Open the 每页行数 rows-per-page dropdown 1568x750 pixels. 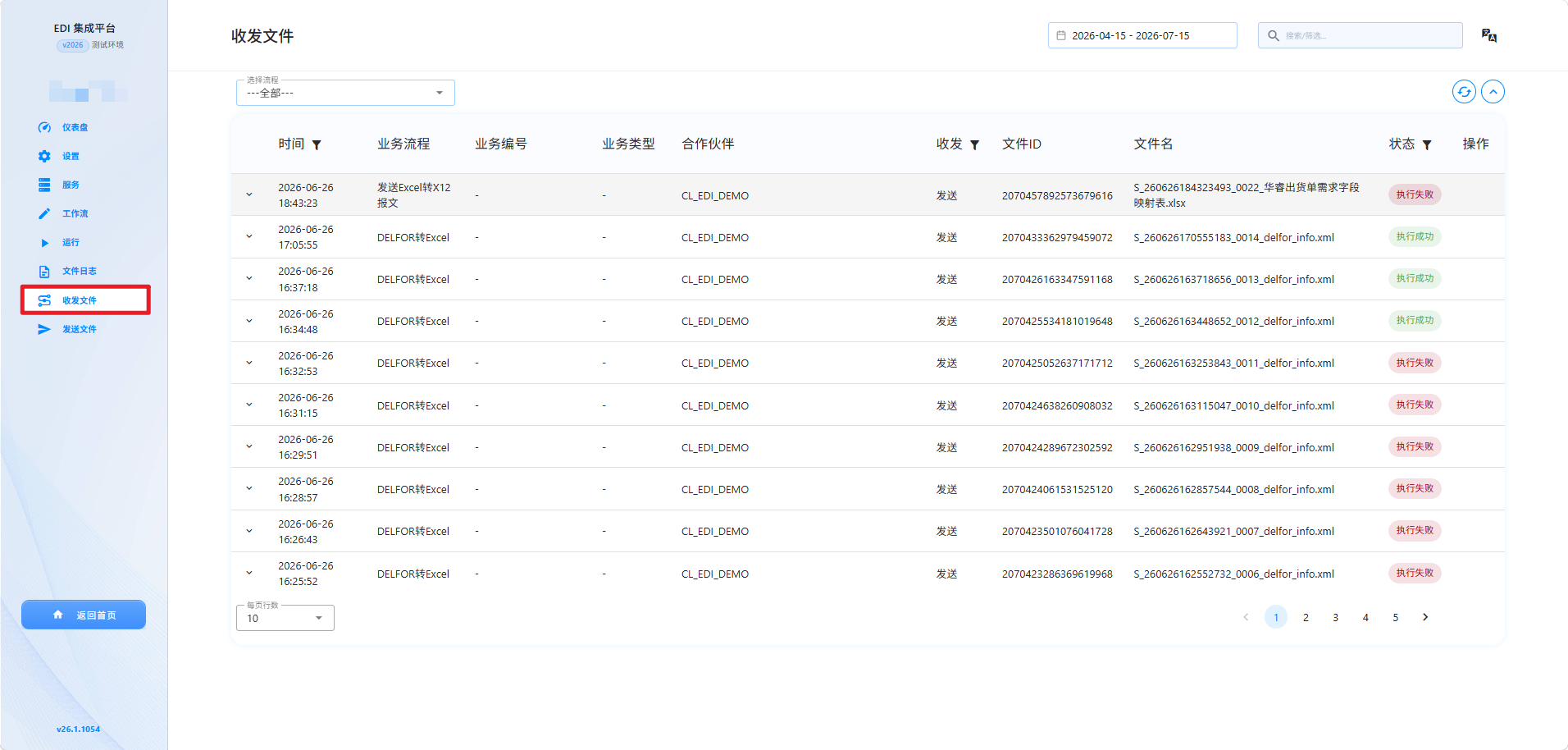click(x=285, y=618)
